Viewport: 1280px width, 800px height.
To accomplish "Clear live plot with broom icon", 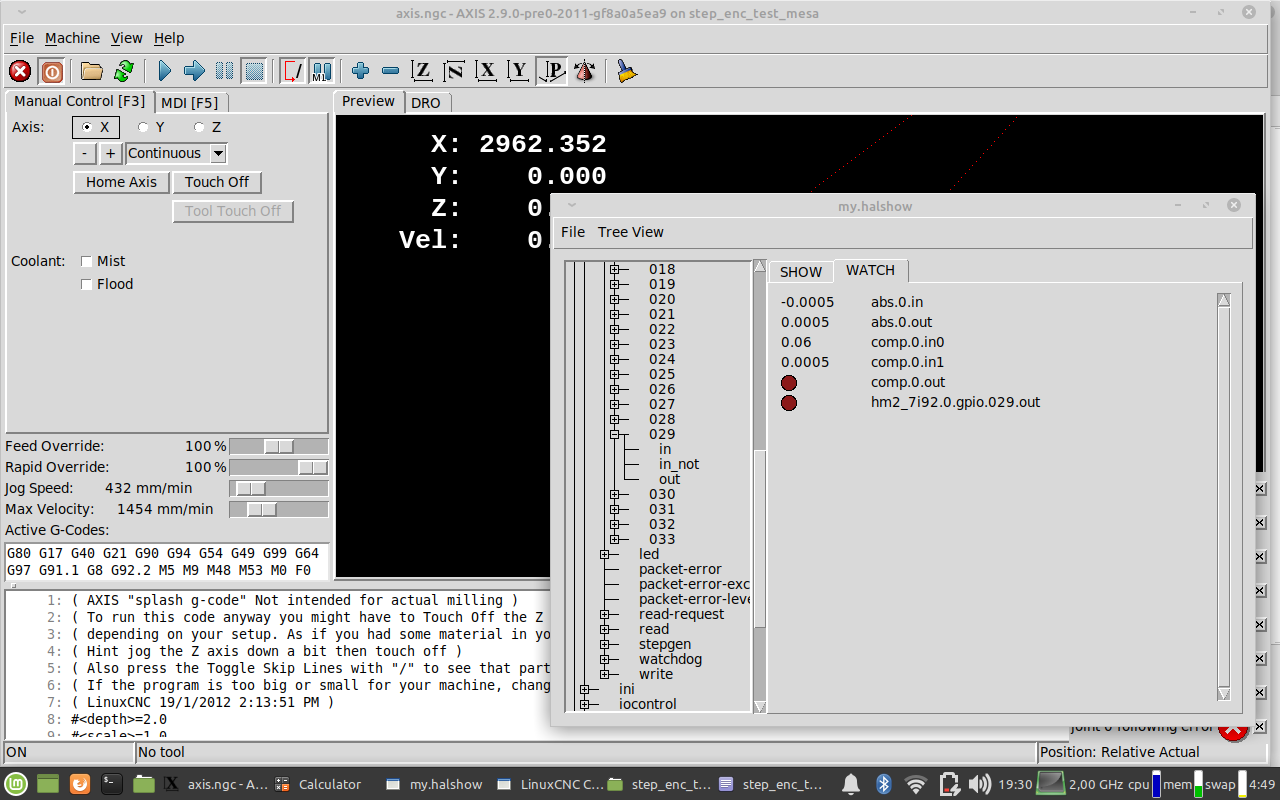I will pyautogui.click(x=627, y=71).
